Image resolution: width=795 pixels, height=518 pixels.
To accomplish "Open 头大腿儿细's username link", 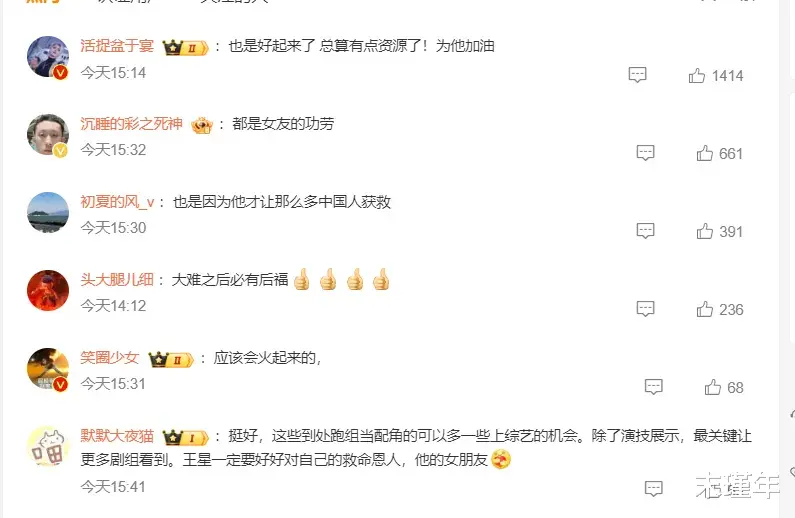I will pyautogui.click(x=117, y=280).
